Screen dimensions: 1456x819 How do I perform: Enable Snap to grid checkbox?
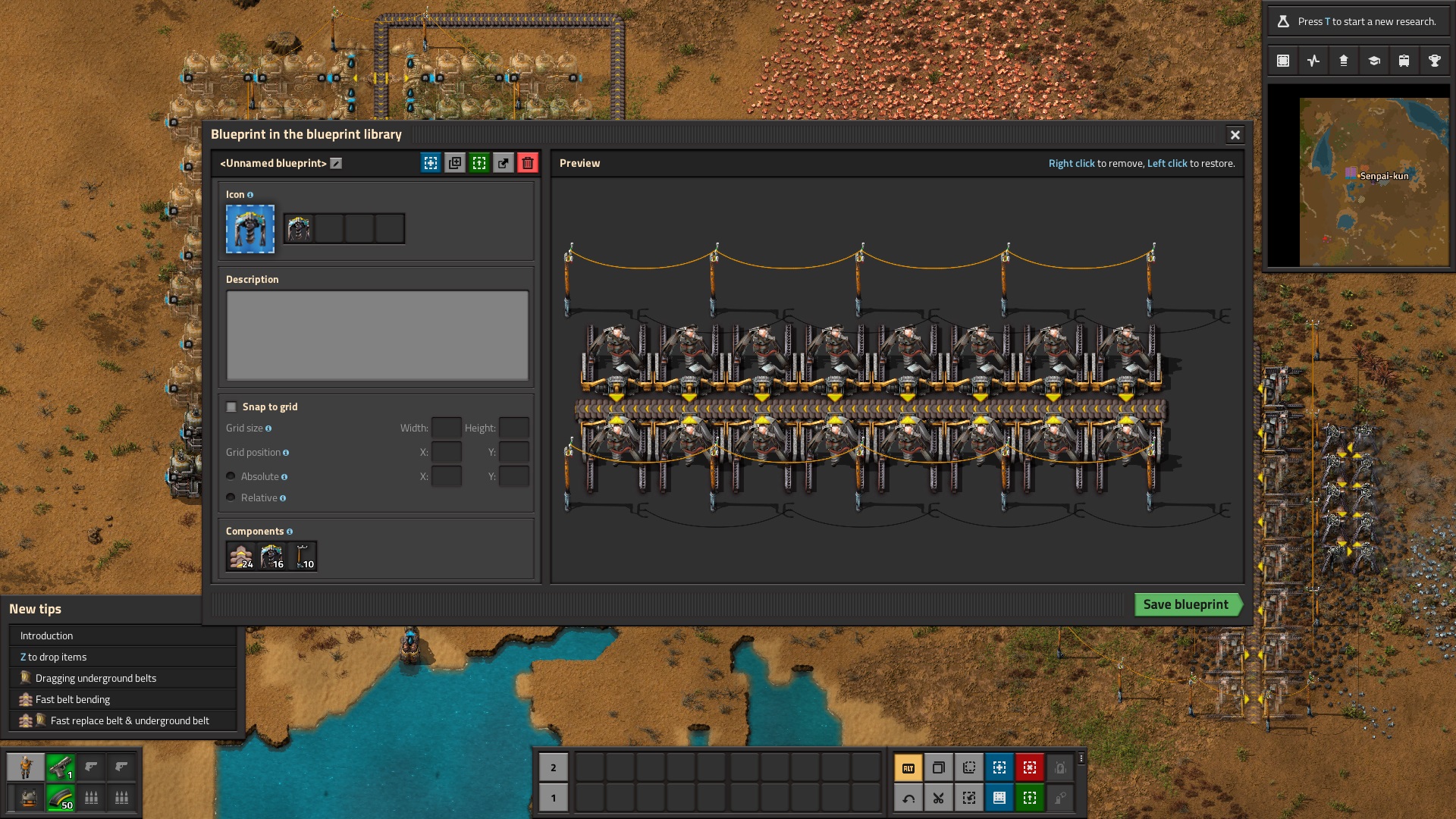(x=232, y=407)
